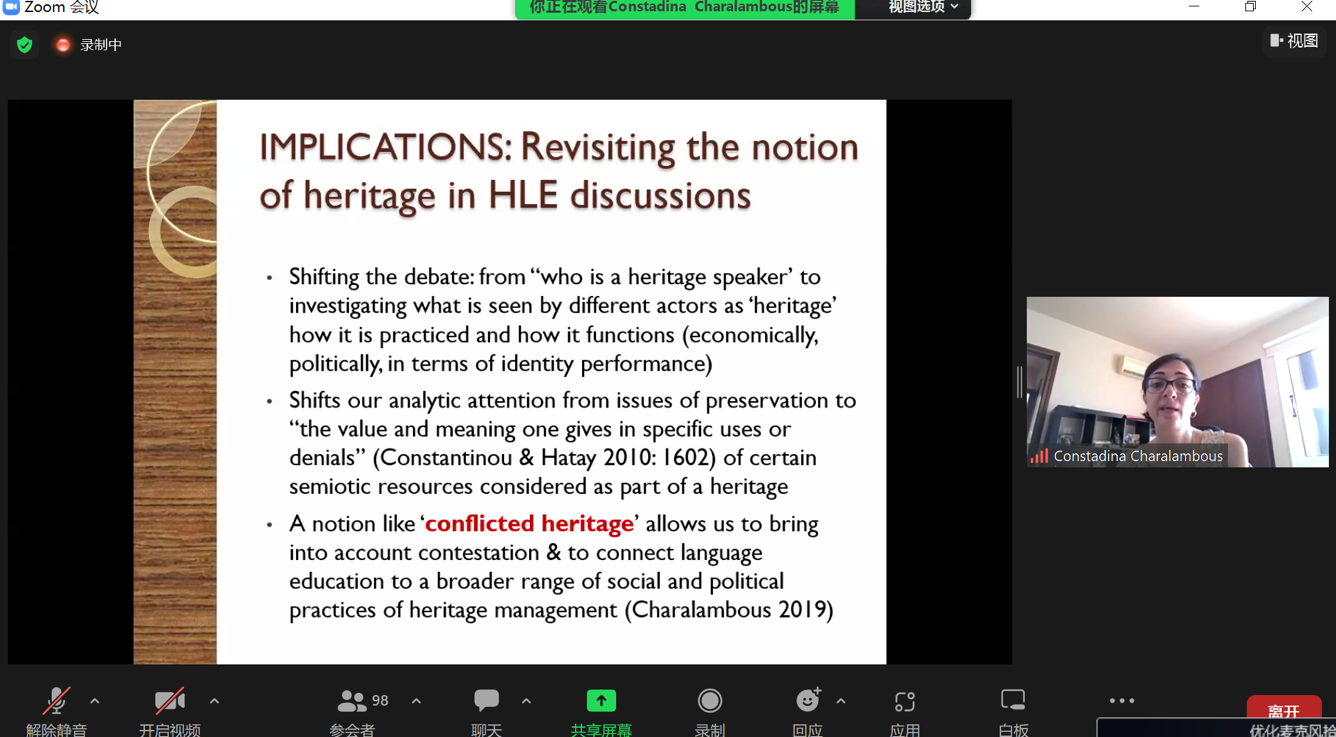Open the View Options dropdown at top
The height and width of the screenshot is (737, 1336).
922,8
